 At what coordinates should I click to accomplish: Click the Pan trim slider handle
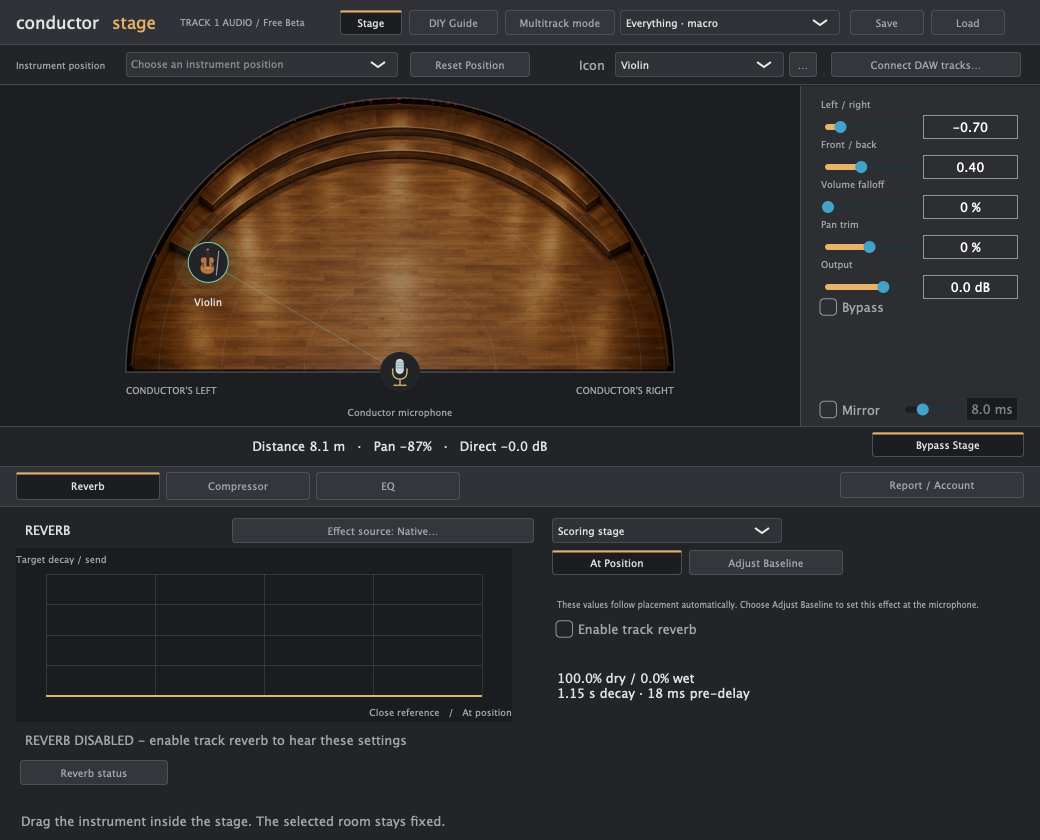click(x=870, y=247)
